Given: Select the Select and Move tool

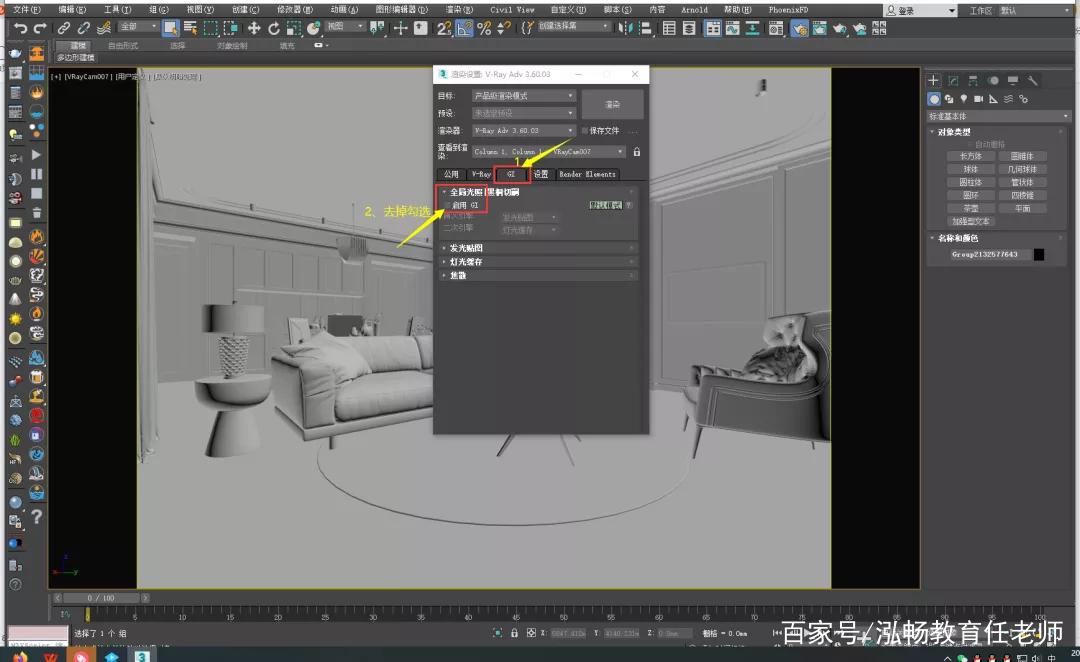Looking at the screenshot, I should tap(257, 28).
